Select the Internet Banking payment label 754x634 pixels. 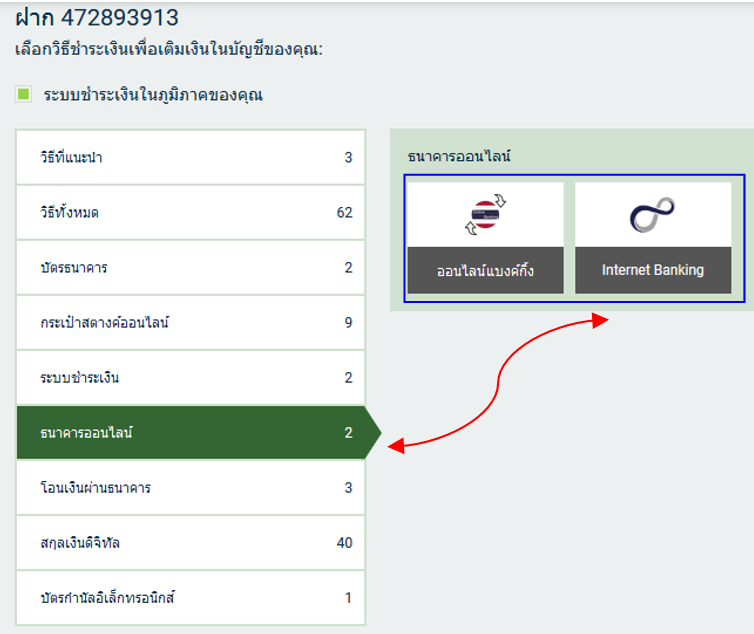(653, 270)
